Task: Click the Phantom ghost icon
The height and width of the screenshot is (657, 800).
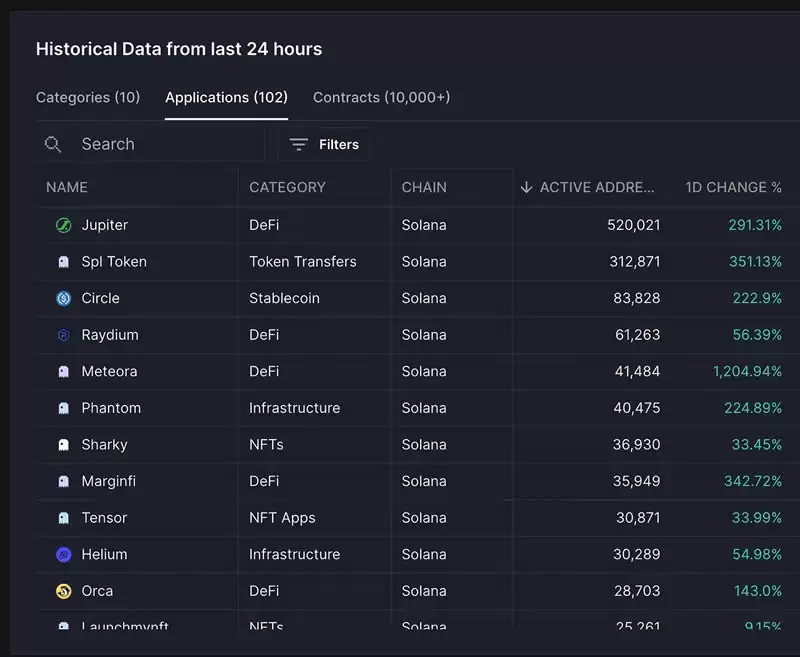Action: point(64,409)
